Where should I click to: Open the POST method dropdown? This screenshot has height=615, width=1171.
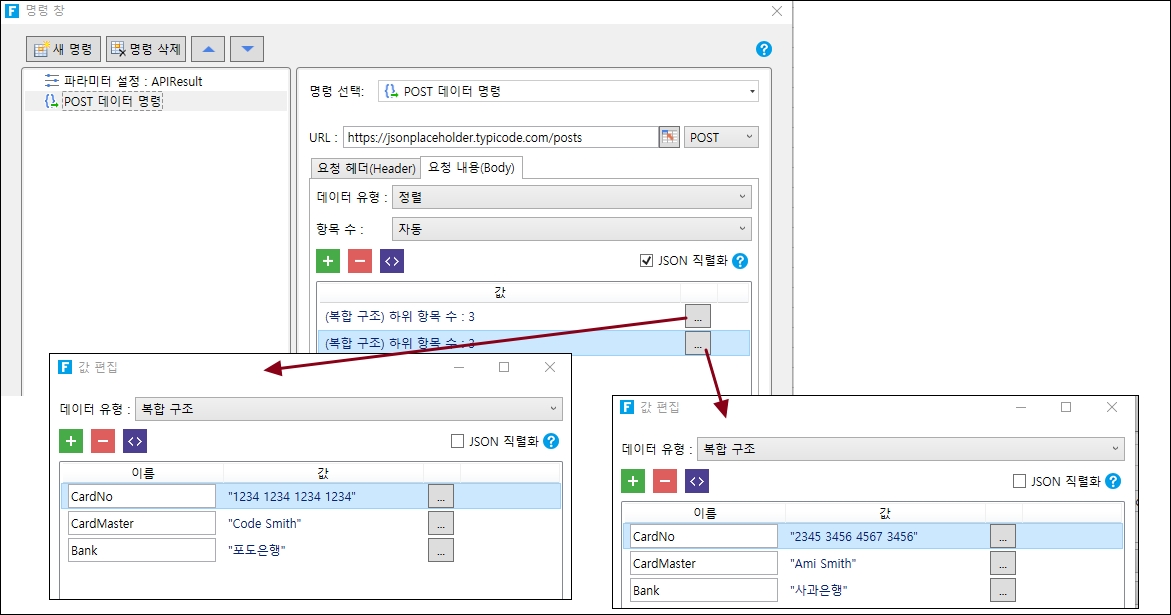pos(720,137)
